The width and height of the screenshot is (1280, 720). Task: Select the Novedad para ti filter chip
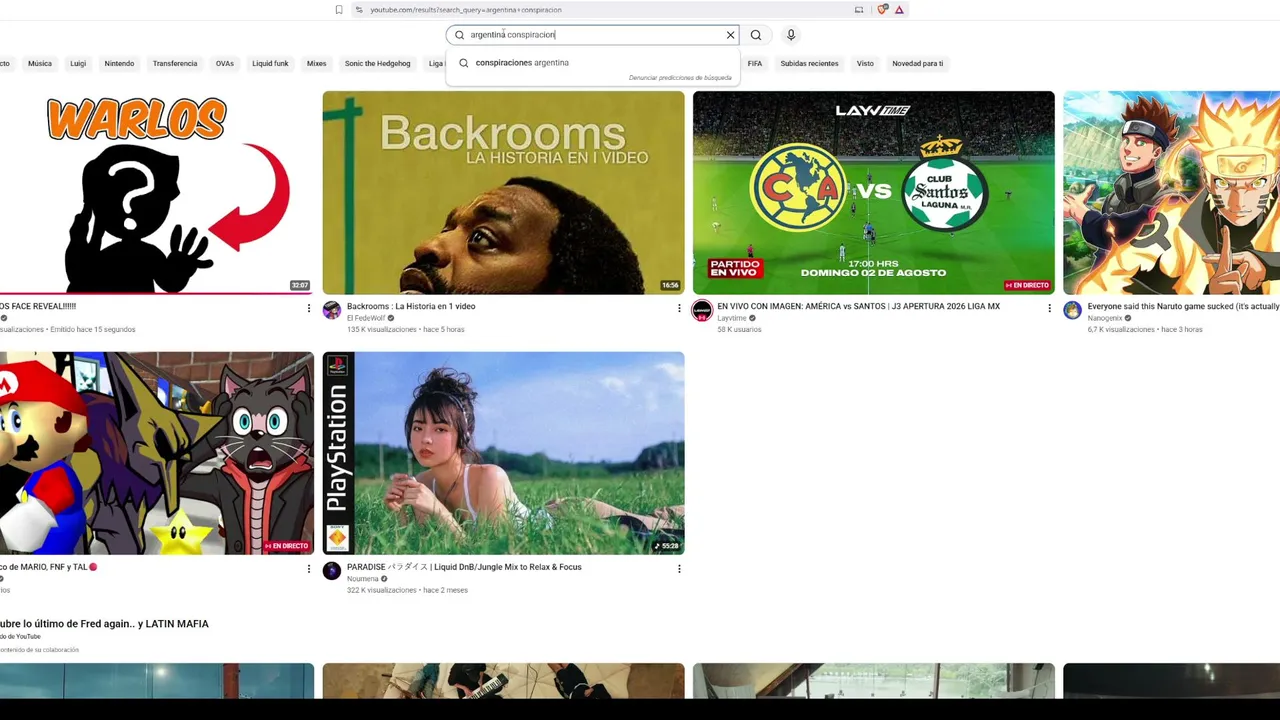(918, 64)
